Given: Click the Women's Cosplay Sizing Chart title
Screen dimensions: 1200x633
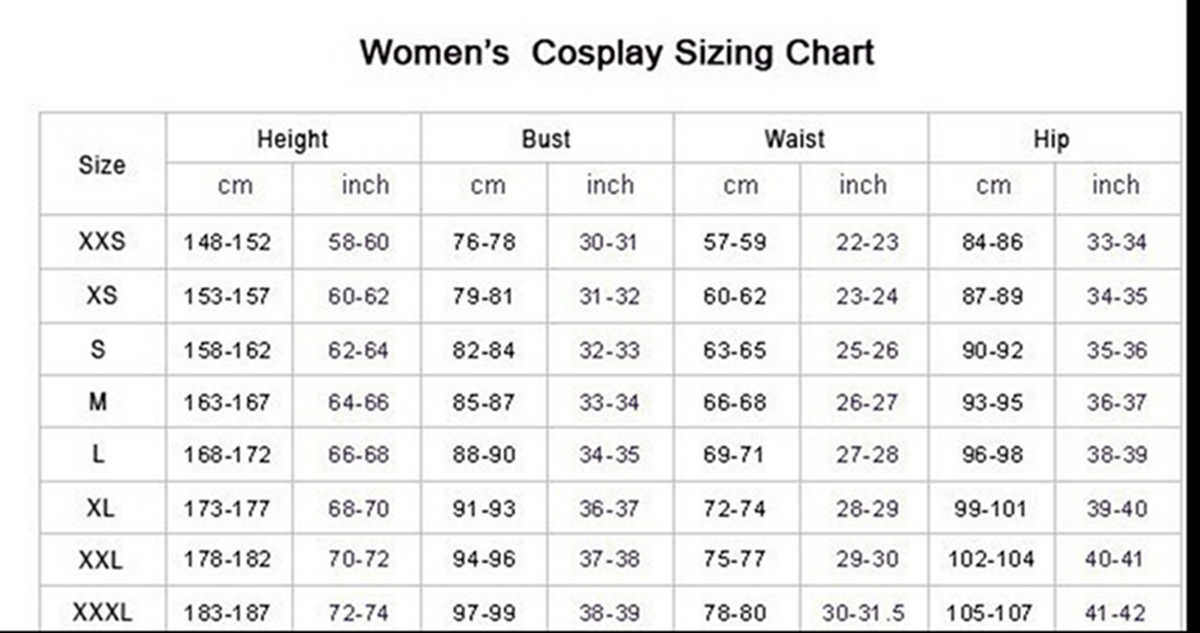Looking at the screenshot, I should pos(617,52).
